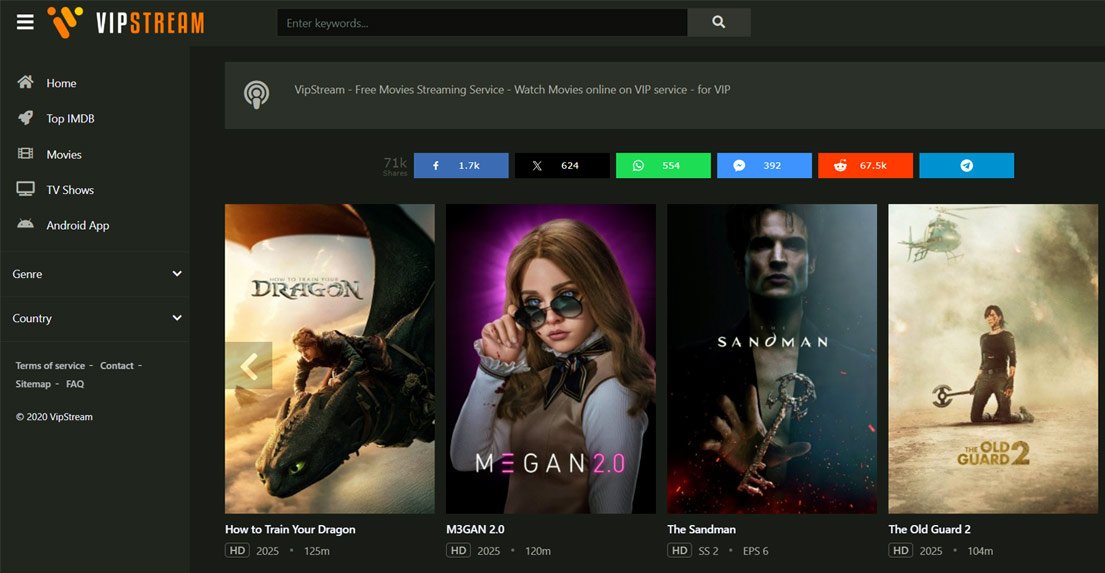Screen dimensions: 1105x573
Task: Click HD badge under The Sandman
Action: (680, 550)
